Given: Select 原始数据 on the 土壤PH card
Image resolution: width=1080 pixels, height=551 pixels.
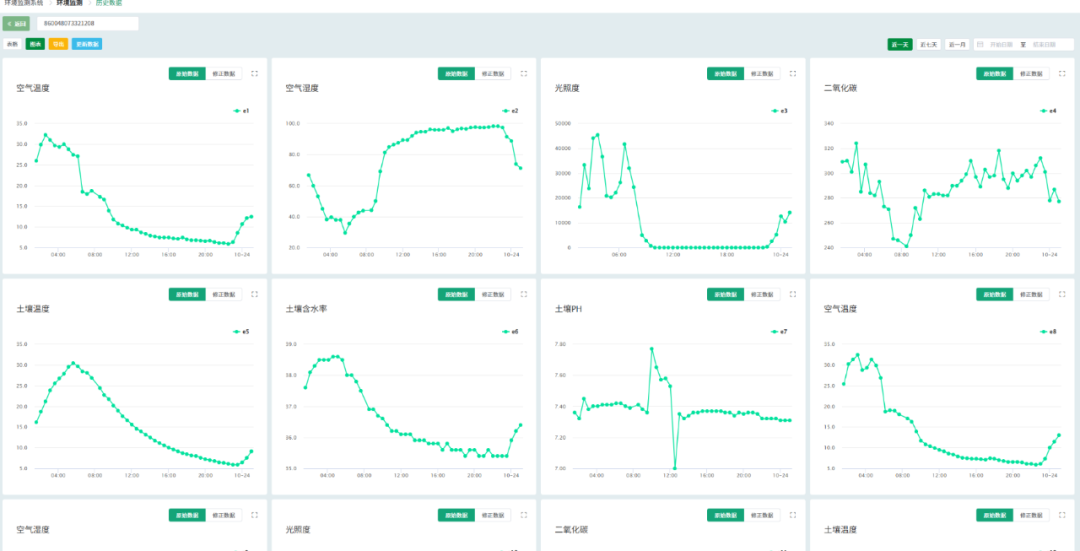Looking at the screenshot, I should pos(725,294).
